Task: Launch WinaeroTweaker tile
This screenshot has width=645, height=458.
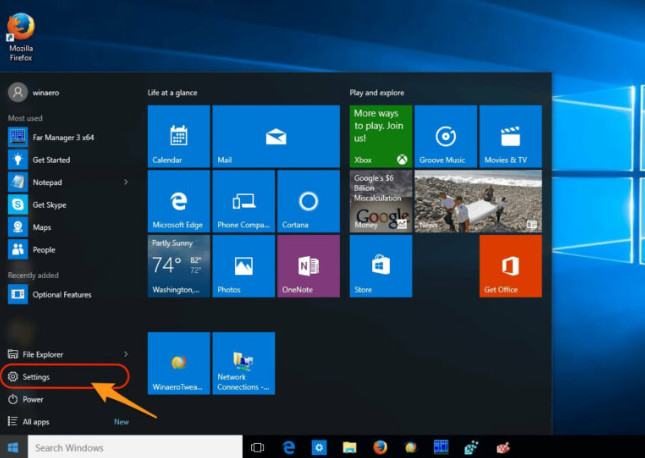Action: [179, 363]
